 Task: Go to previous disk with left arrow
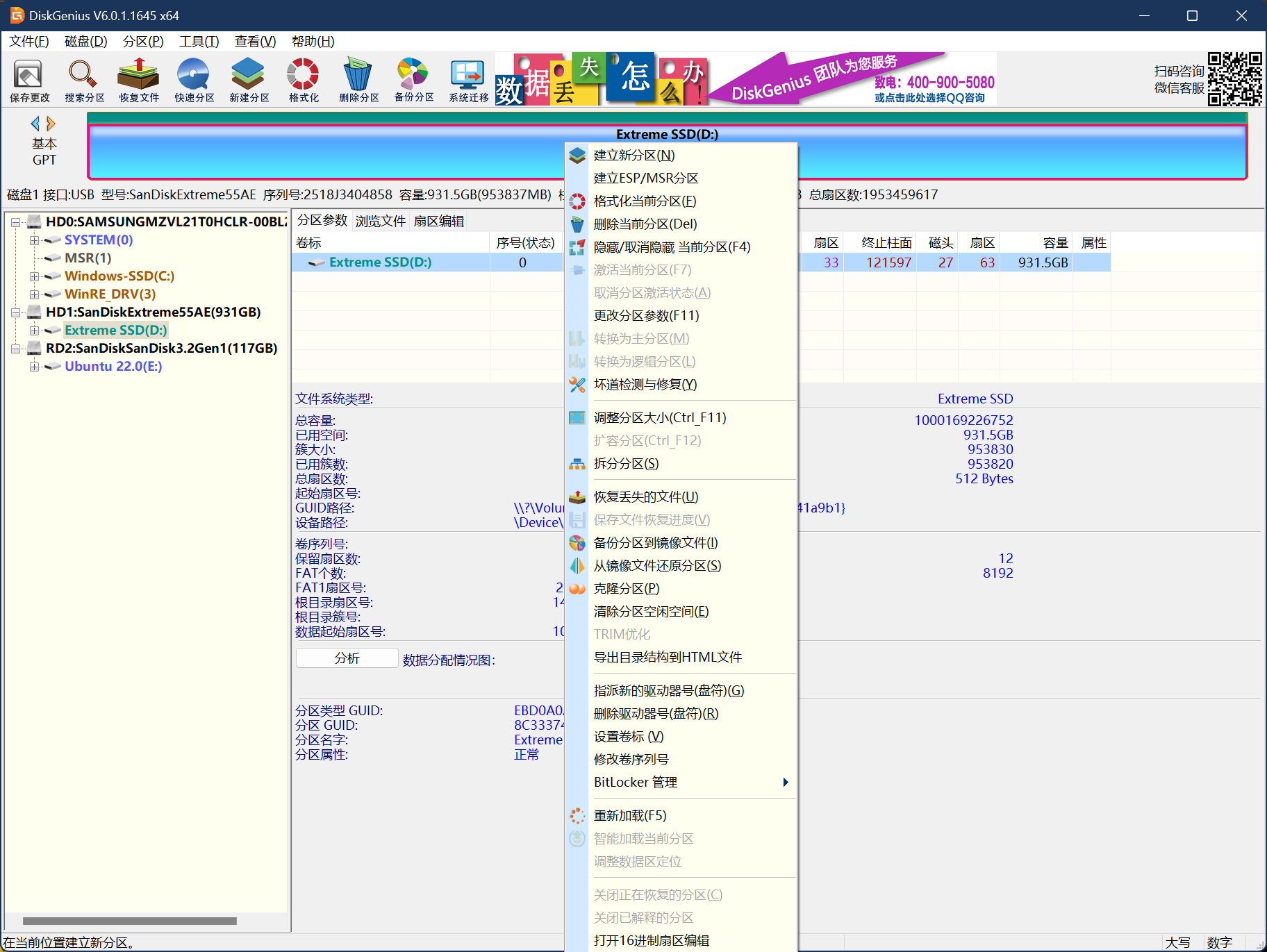tap(35, 124)
